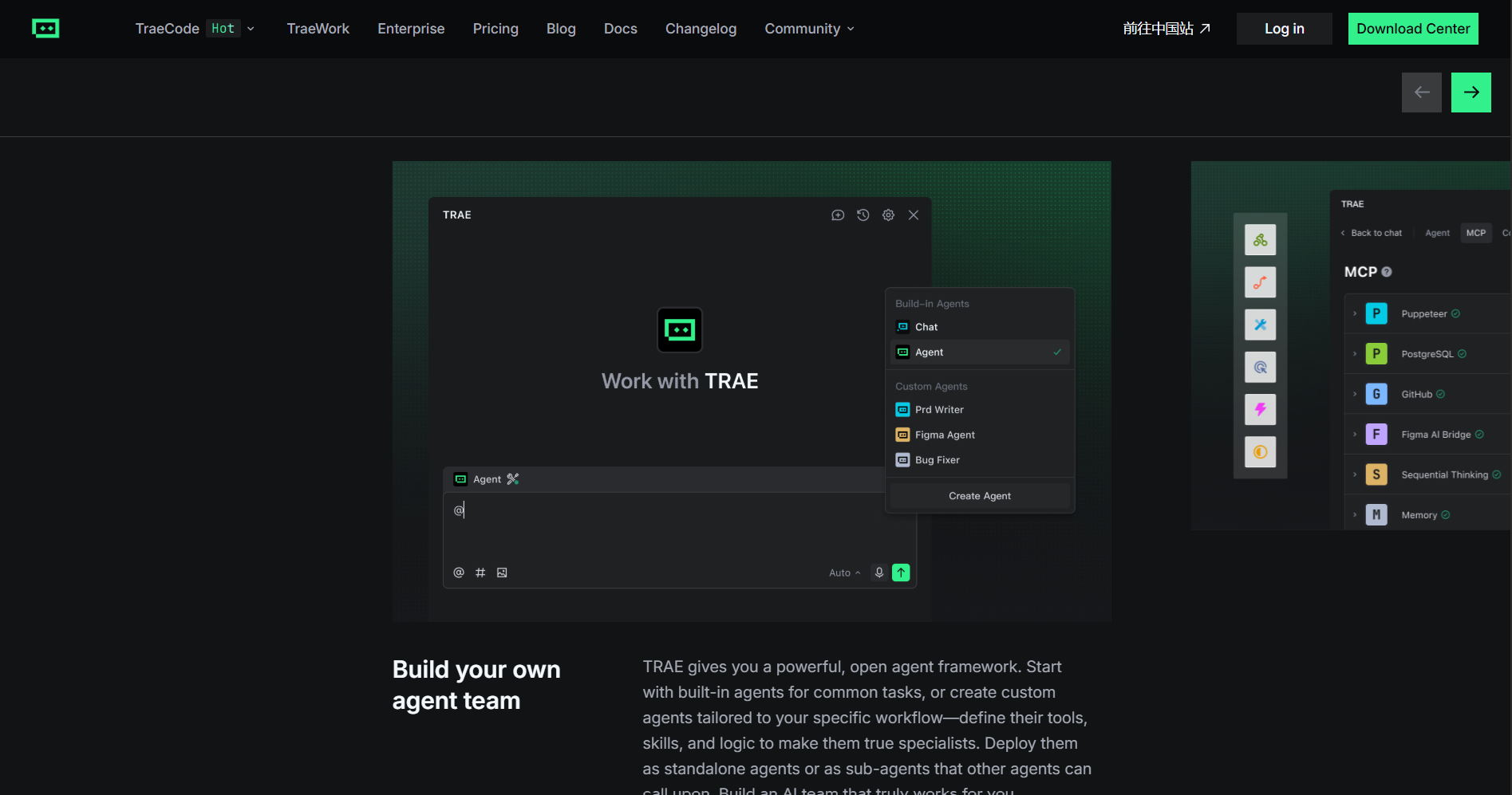Choose the Prd Writer custom agent
This screenshot has width=1512, height=795.
coord(980,410)
